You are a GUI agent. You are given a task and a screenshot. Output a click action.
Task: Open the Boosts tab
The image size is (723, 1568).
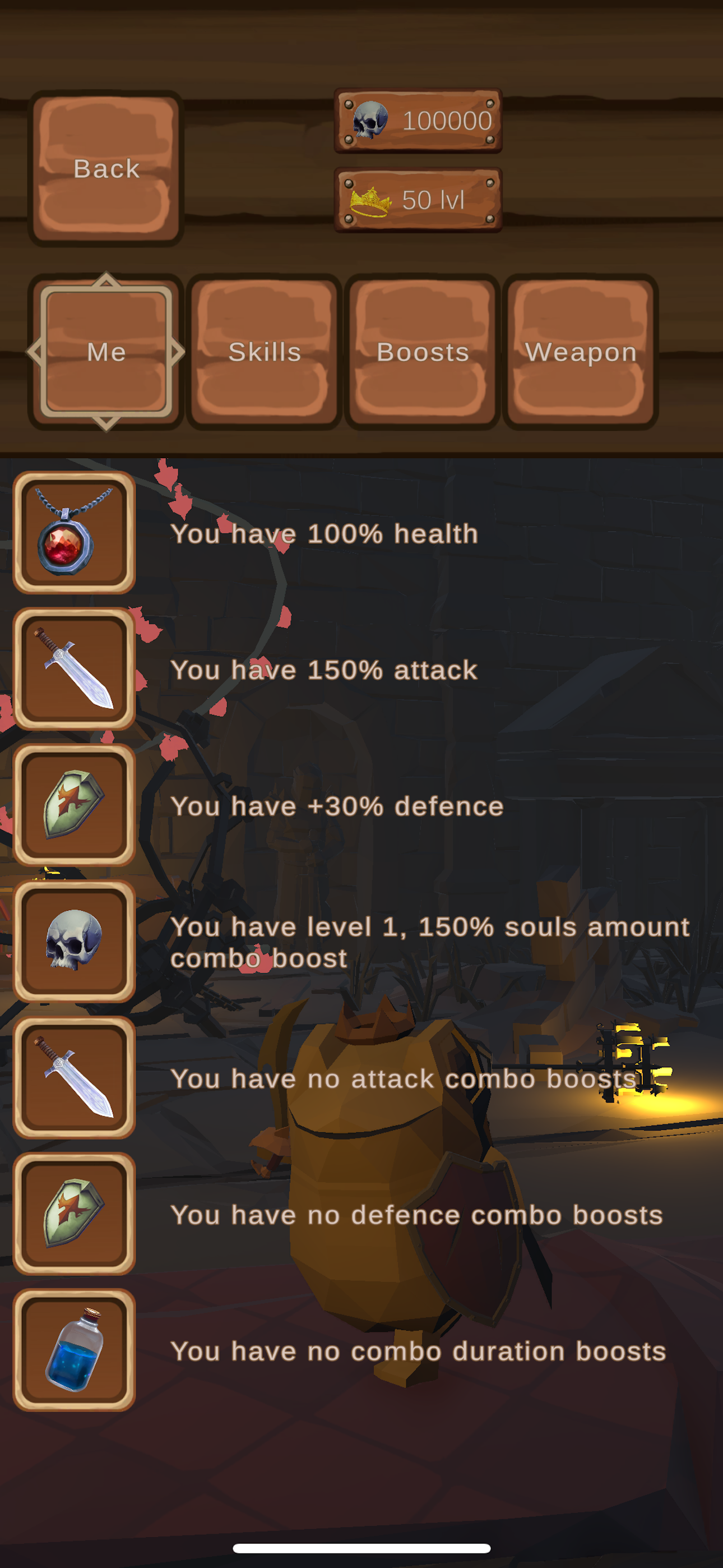click(x=423, y=352)
